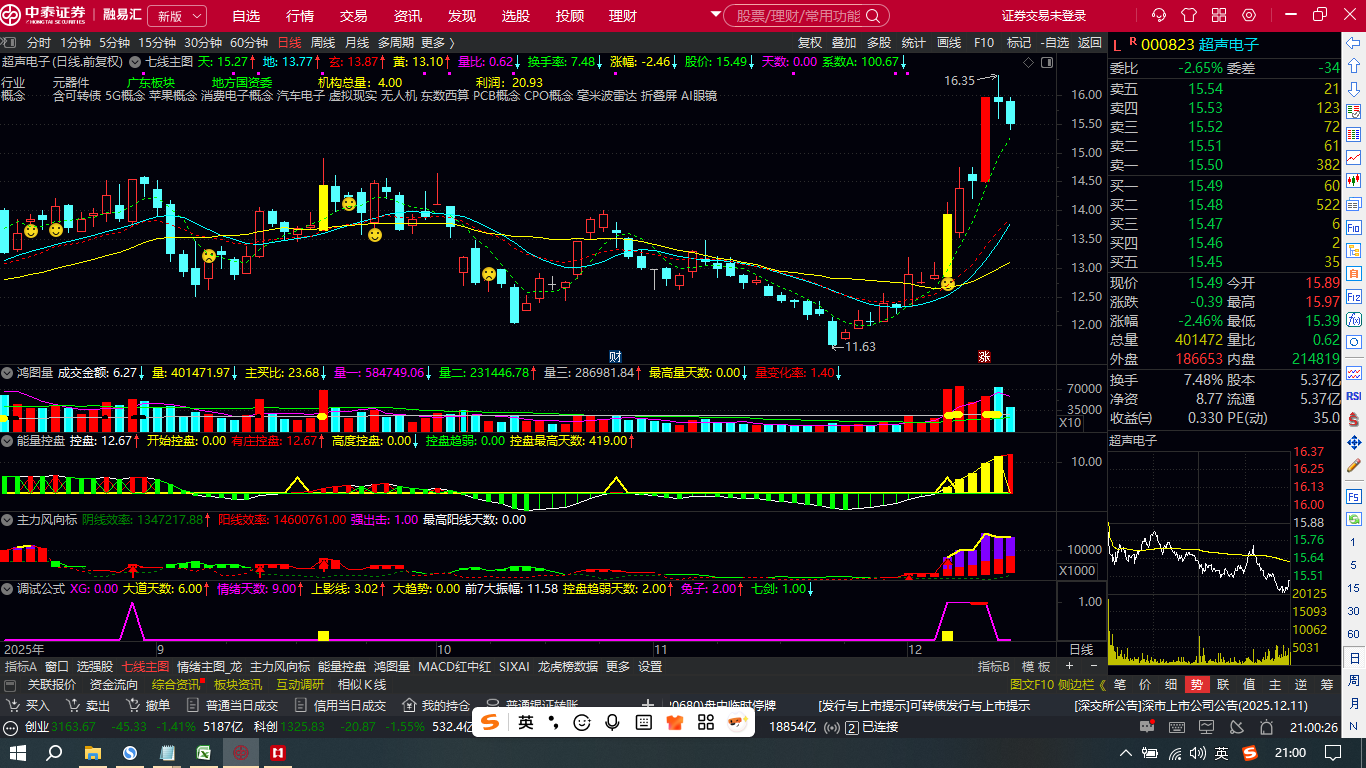Open the Windows Start menu
This screenshot has width=1366, height=768.
point(18,752)
